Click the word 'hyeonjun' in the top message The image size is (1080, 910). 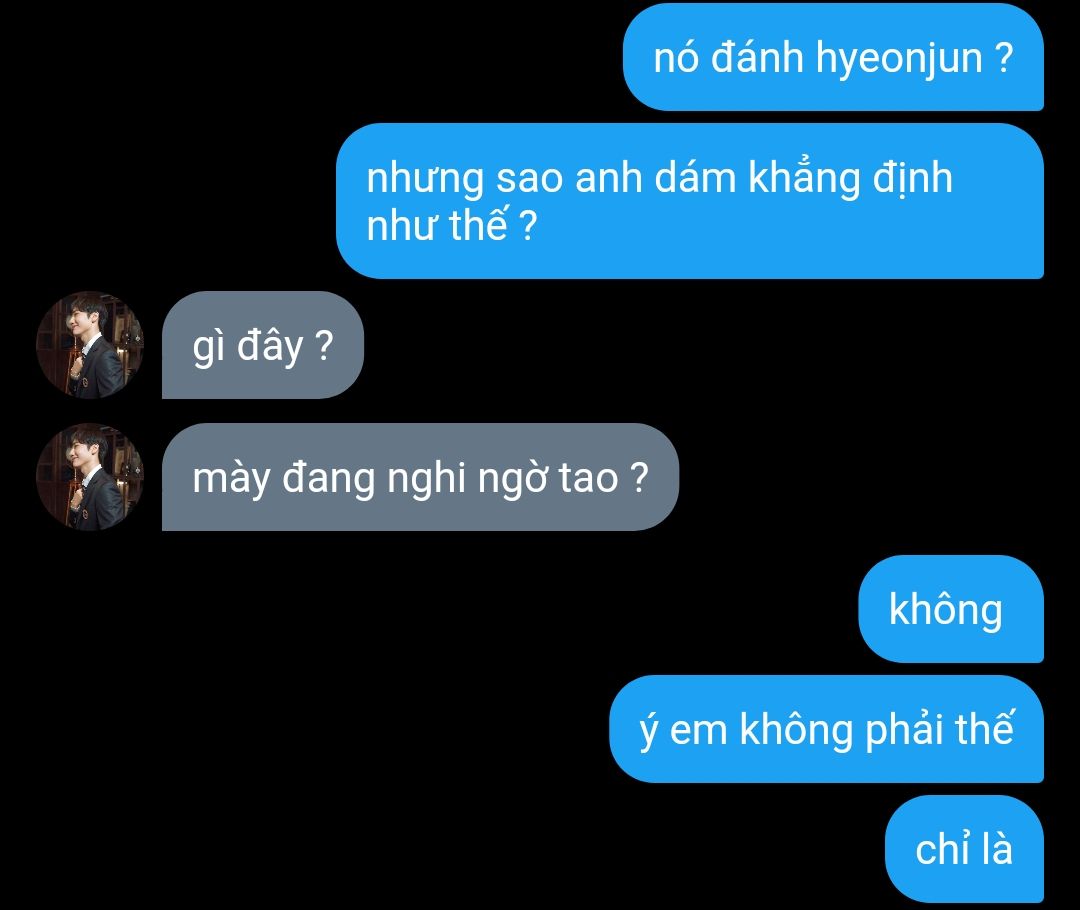(x=899, y=60)
